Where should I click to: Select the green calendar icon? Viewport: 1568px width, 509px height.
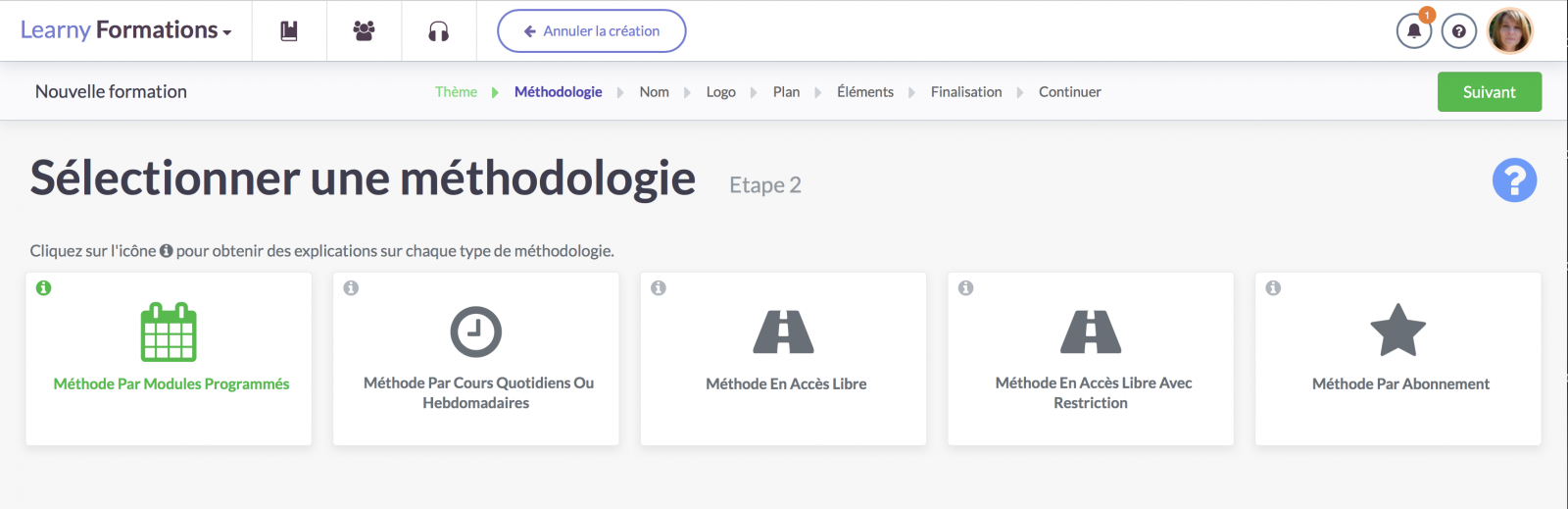tap(169, 331)
